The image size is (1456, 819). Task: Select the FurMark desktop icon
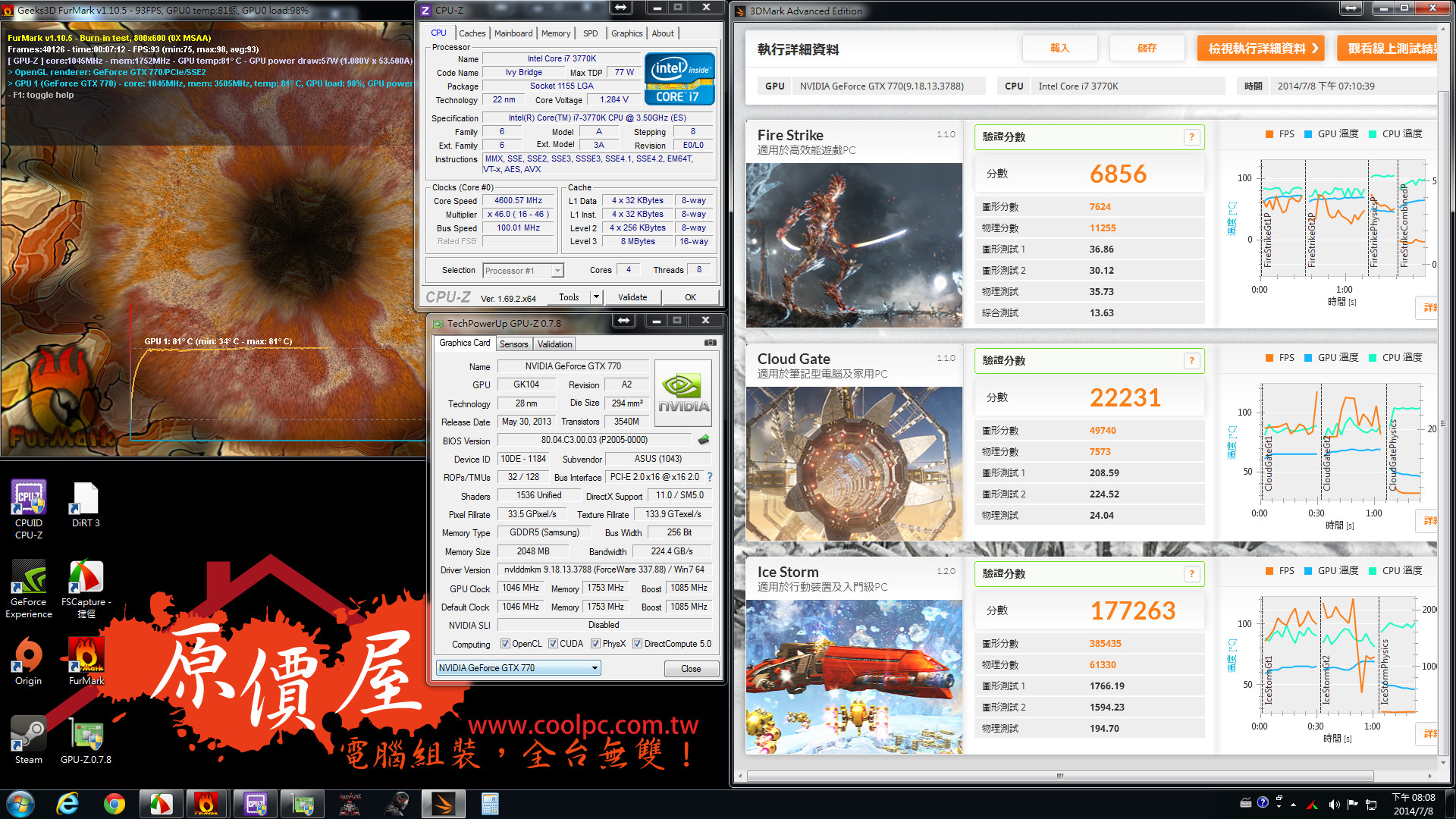tap(86, 661)
